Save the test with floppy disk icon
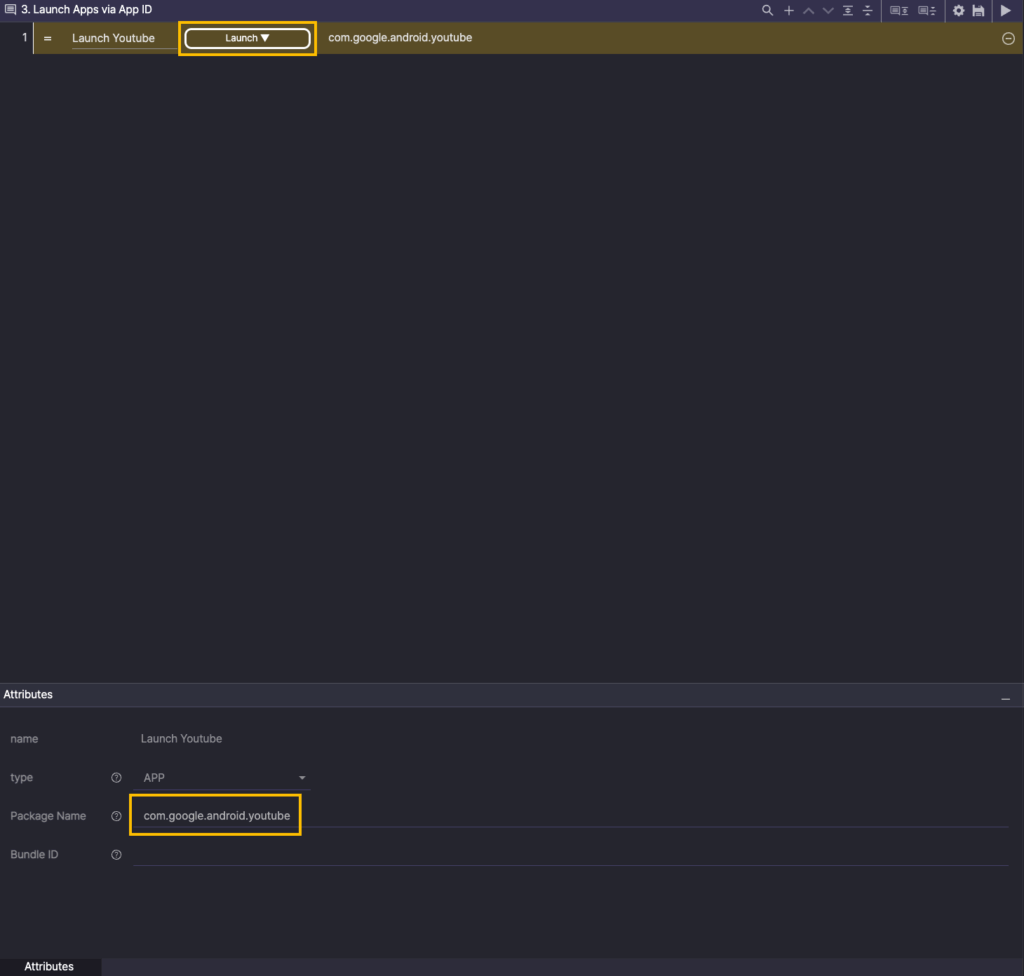The width and height of the screenshot is (1024, 976). point(978,10)
